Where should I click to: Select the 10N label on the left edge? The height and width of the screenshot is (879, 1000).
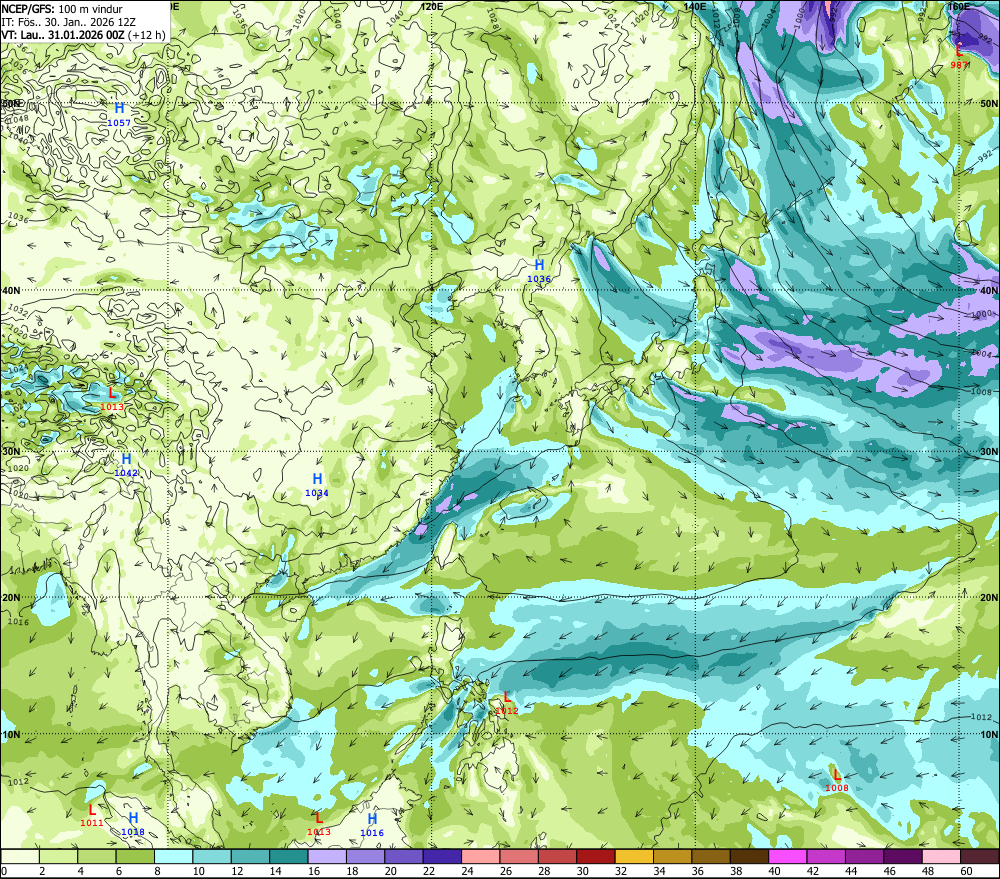(11, 735)
